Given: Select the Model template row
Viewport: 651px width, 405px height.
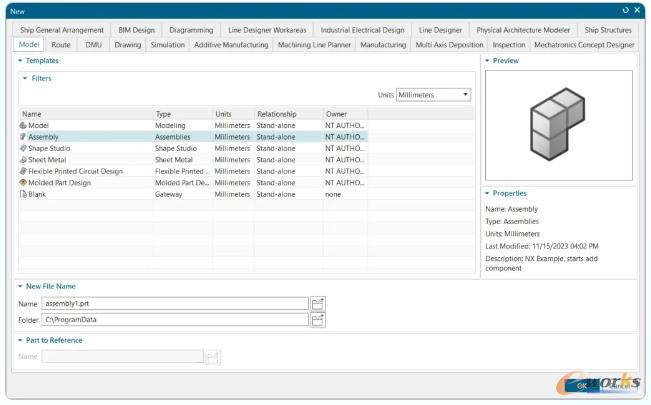Looking at the screenshot, I should click(x=193, y=125).
